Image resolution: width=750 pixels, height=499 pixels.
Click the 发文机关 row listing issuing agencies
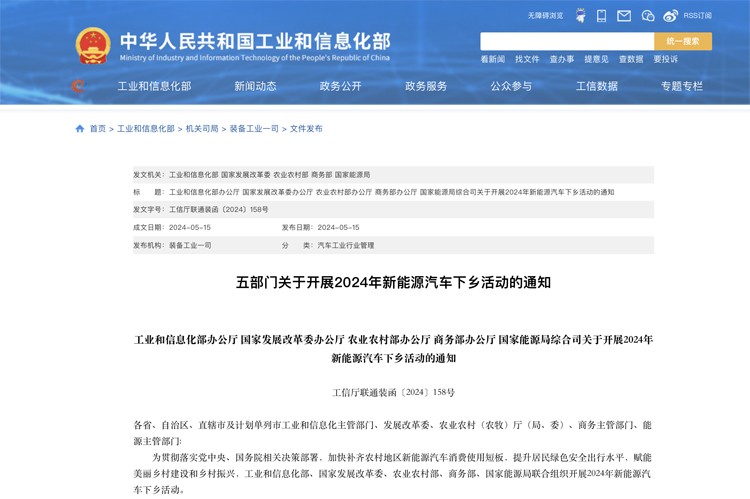pos(393,175)
